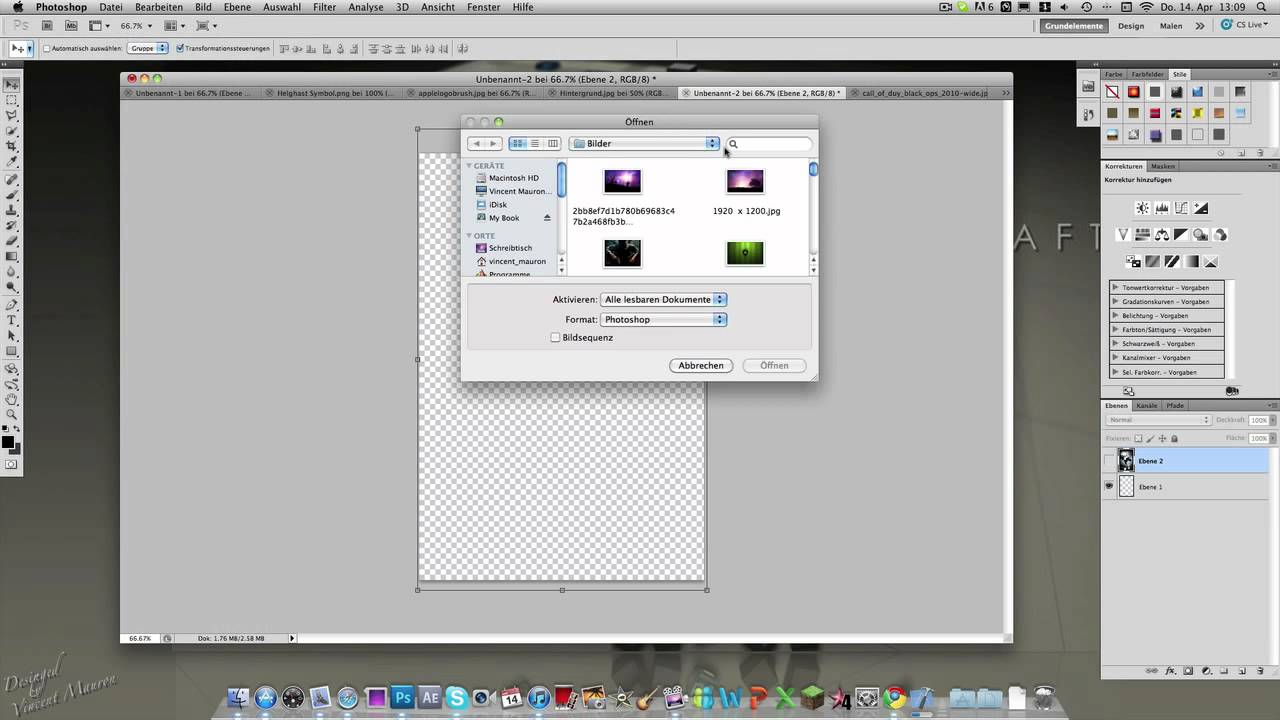Select the Brush tool
The image size is (1280, 720).
(x=12, y=195)
